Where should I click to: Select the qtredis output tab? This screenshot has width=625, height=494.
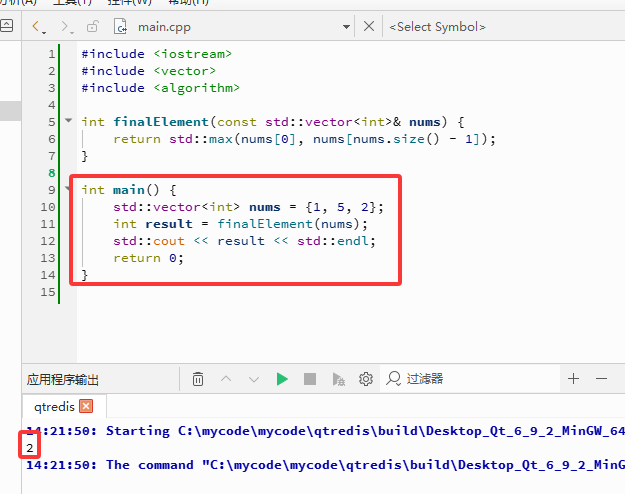[x=54, y=407]
